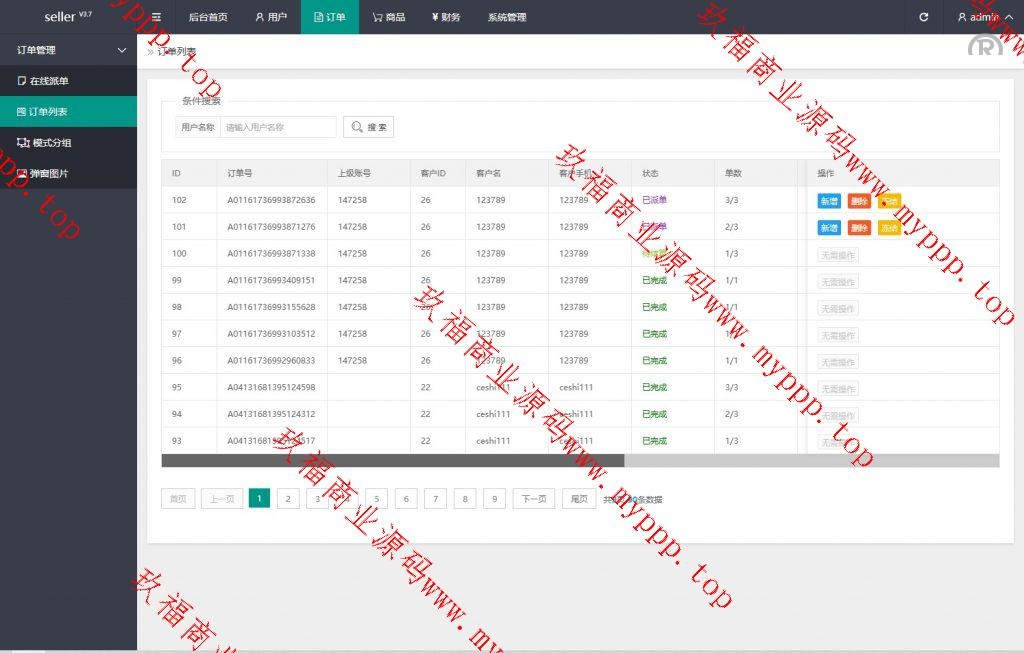Click red 删除 button for order 101
1024x653 pixels.
click(x=859, y=228)
